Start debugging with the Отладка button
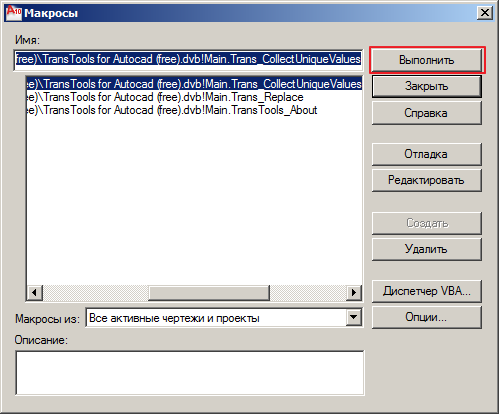 pyautogui.click(x=427, y=154)
